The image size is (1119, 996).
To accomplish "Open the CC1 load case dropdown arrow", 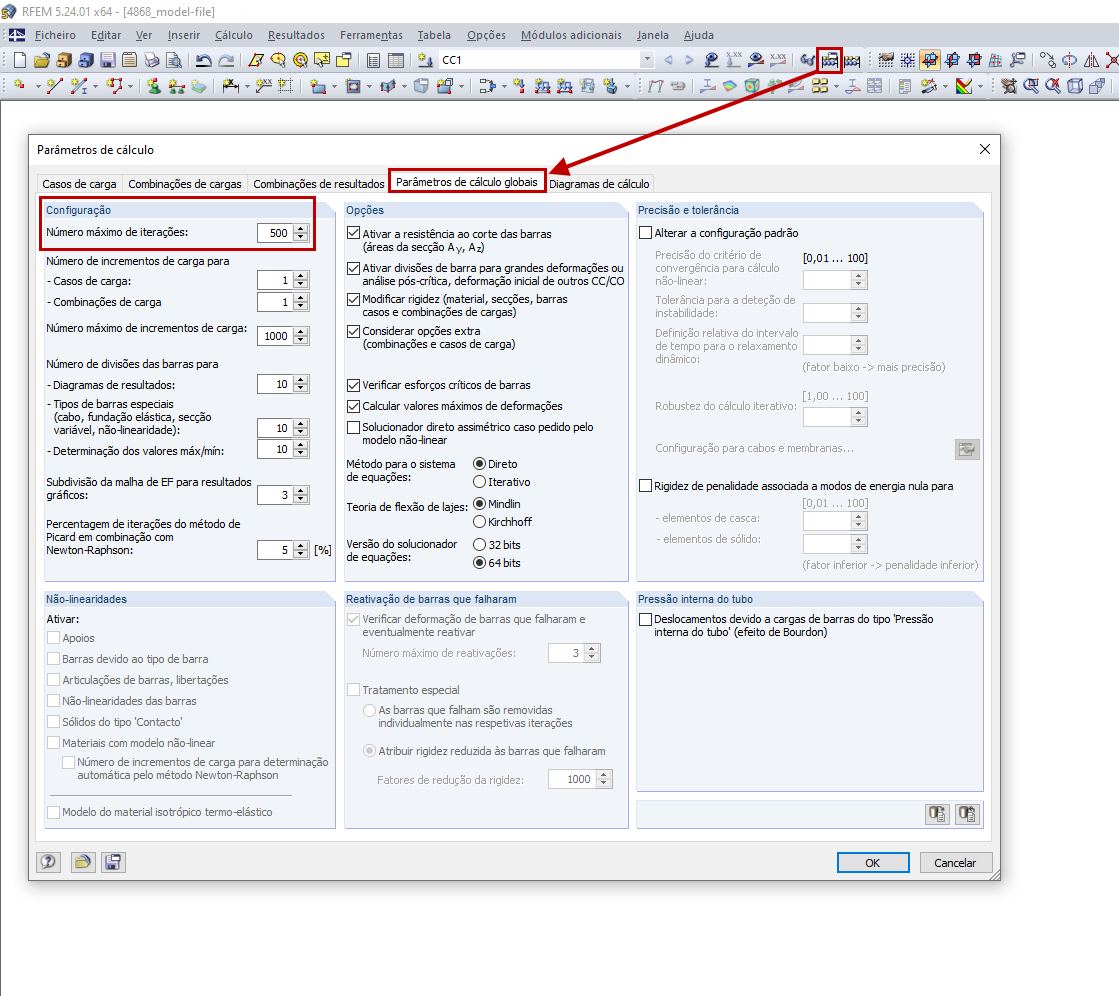I will (647, 60).
